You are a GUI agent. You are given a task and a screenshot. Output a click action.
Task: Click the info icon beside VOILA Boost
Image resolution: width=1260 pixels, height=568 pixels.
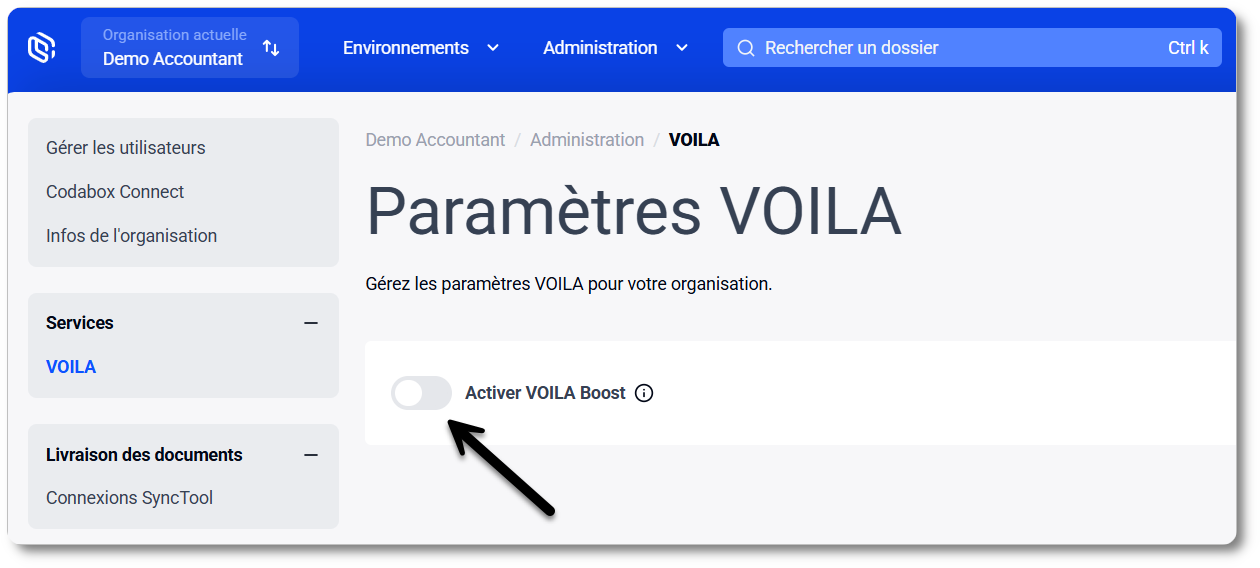pyautogui.click(x=644, y=393)
